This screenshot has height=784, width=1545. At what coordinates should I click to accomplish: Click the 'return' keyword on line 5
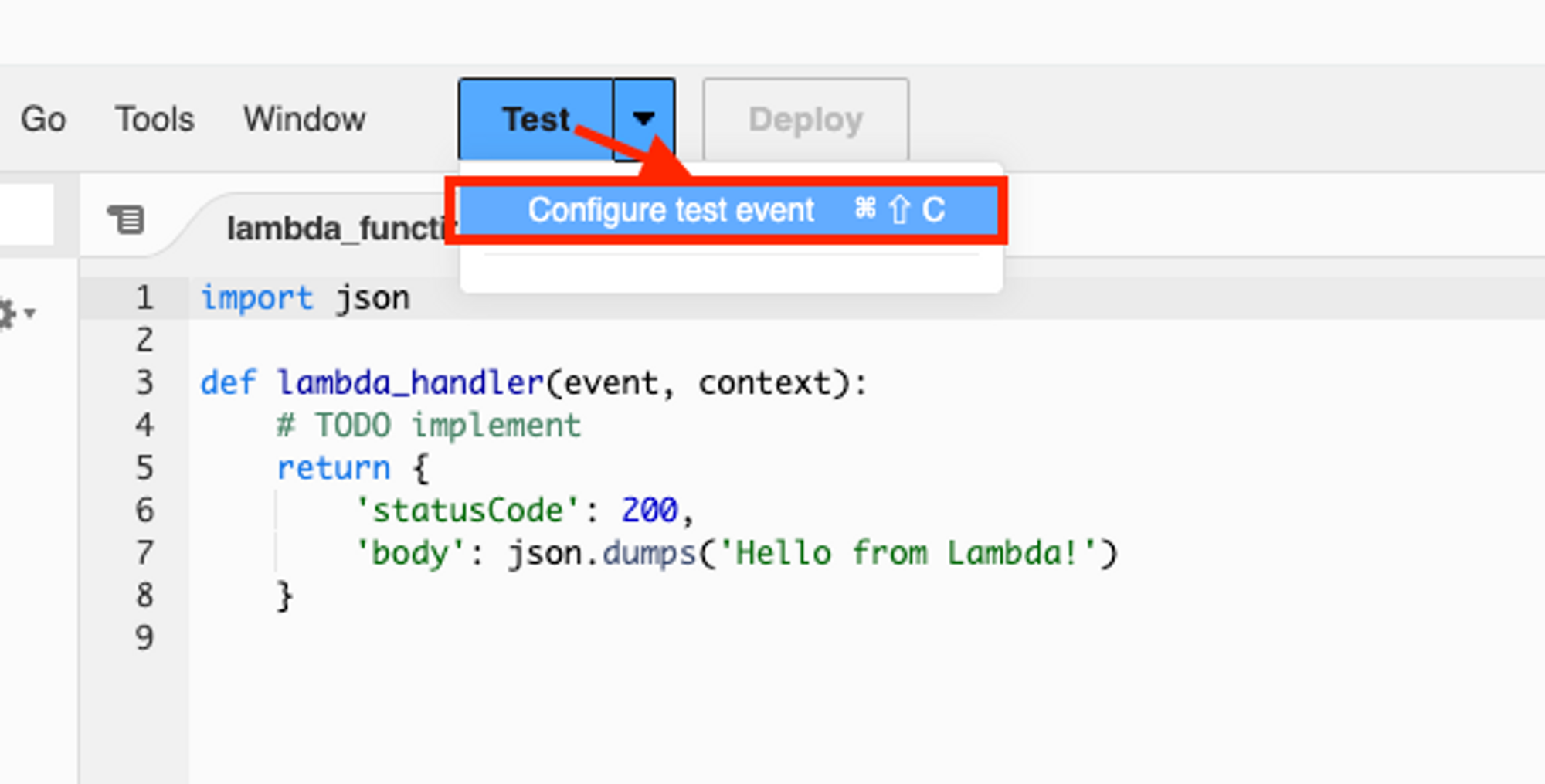pos(333,468)
